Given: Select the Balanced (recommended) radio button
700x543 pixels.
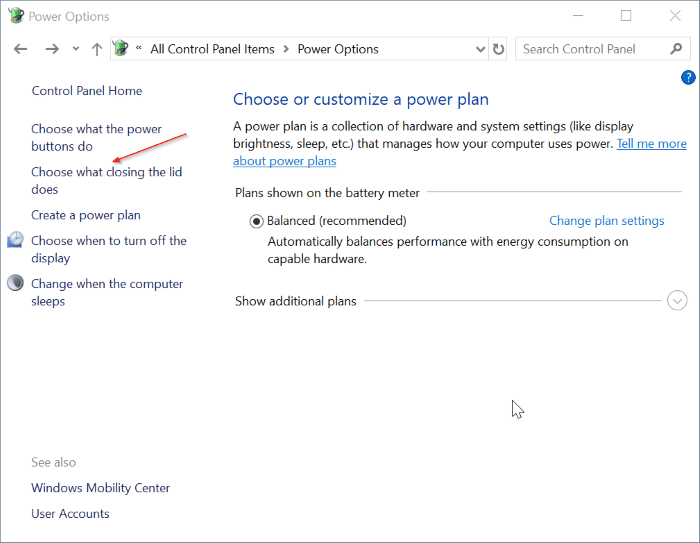Looking at the screenshot, I should tap(256, 221).
